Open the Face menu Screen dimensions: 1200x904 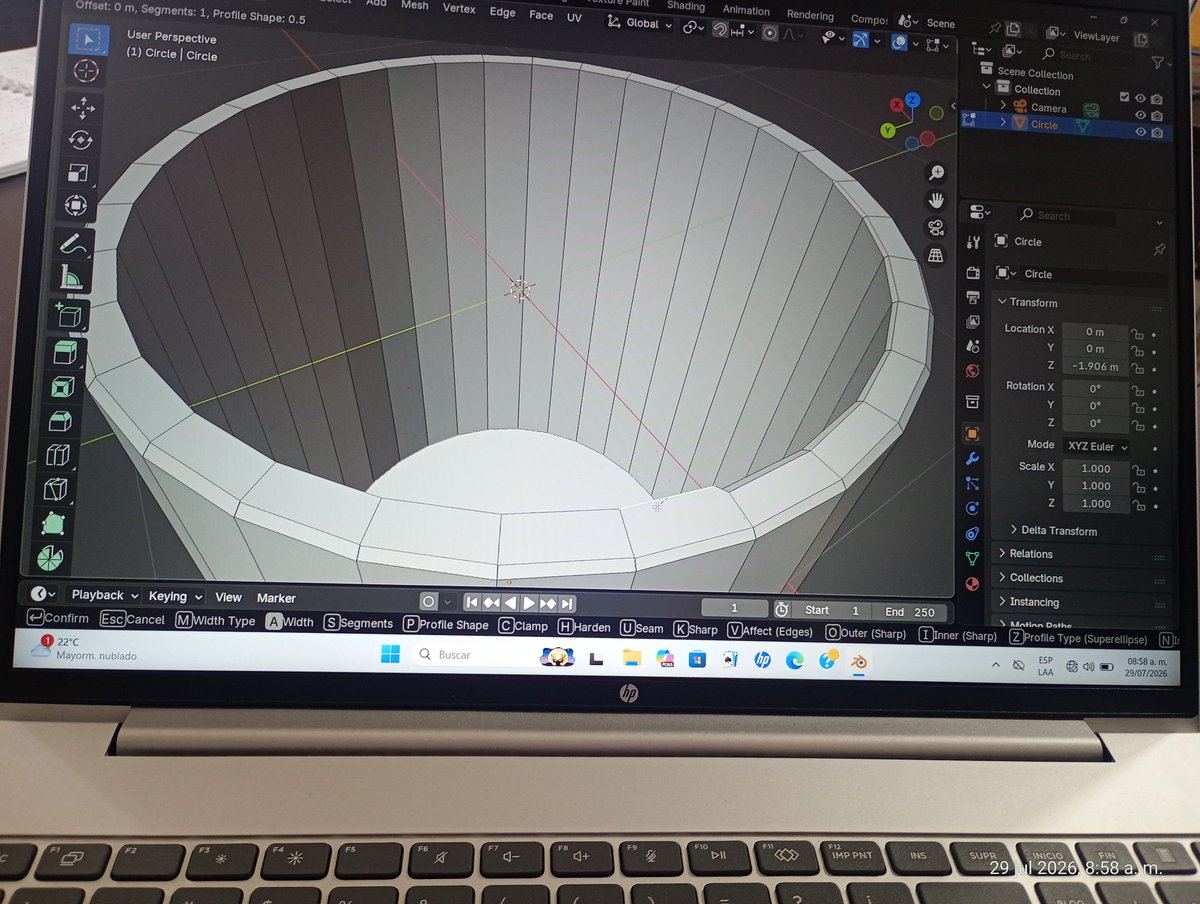541,15
